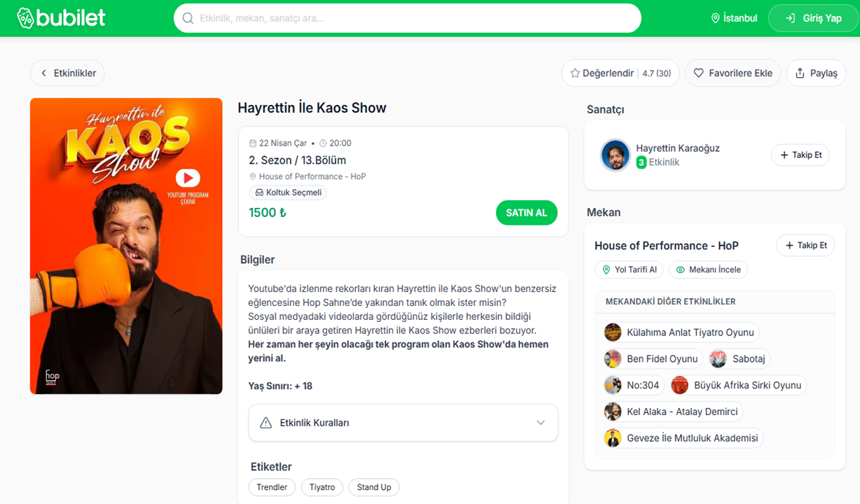Click the login arrow icon in Giriş Yap

(790, 18)
